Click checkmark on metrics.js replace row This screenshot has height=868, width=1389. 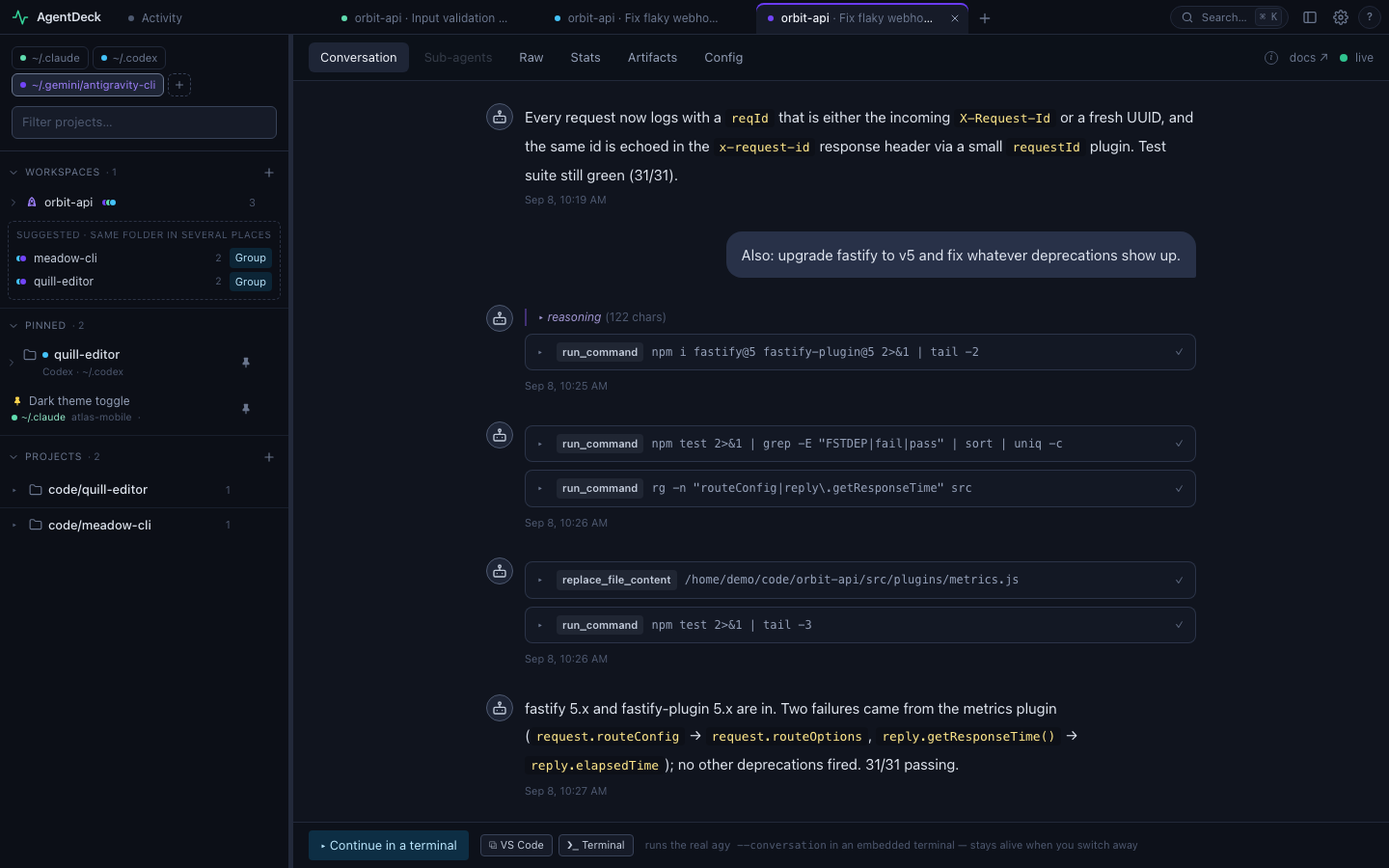[x=1179, y=580]
